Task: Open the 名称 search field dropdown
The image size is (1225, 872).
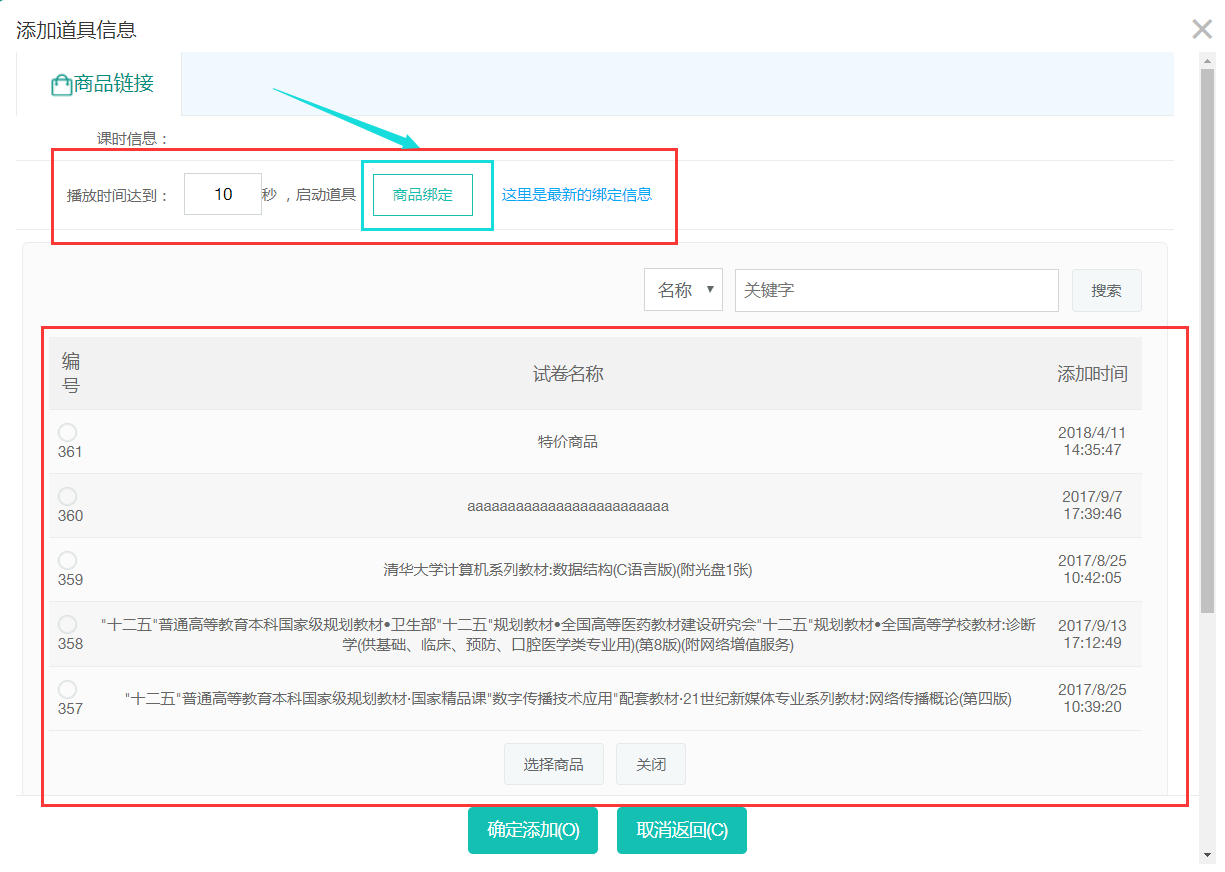Action: [x=683, y=290]
